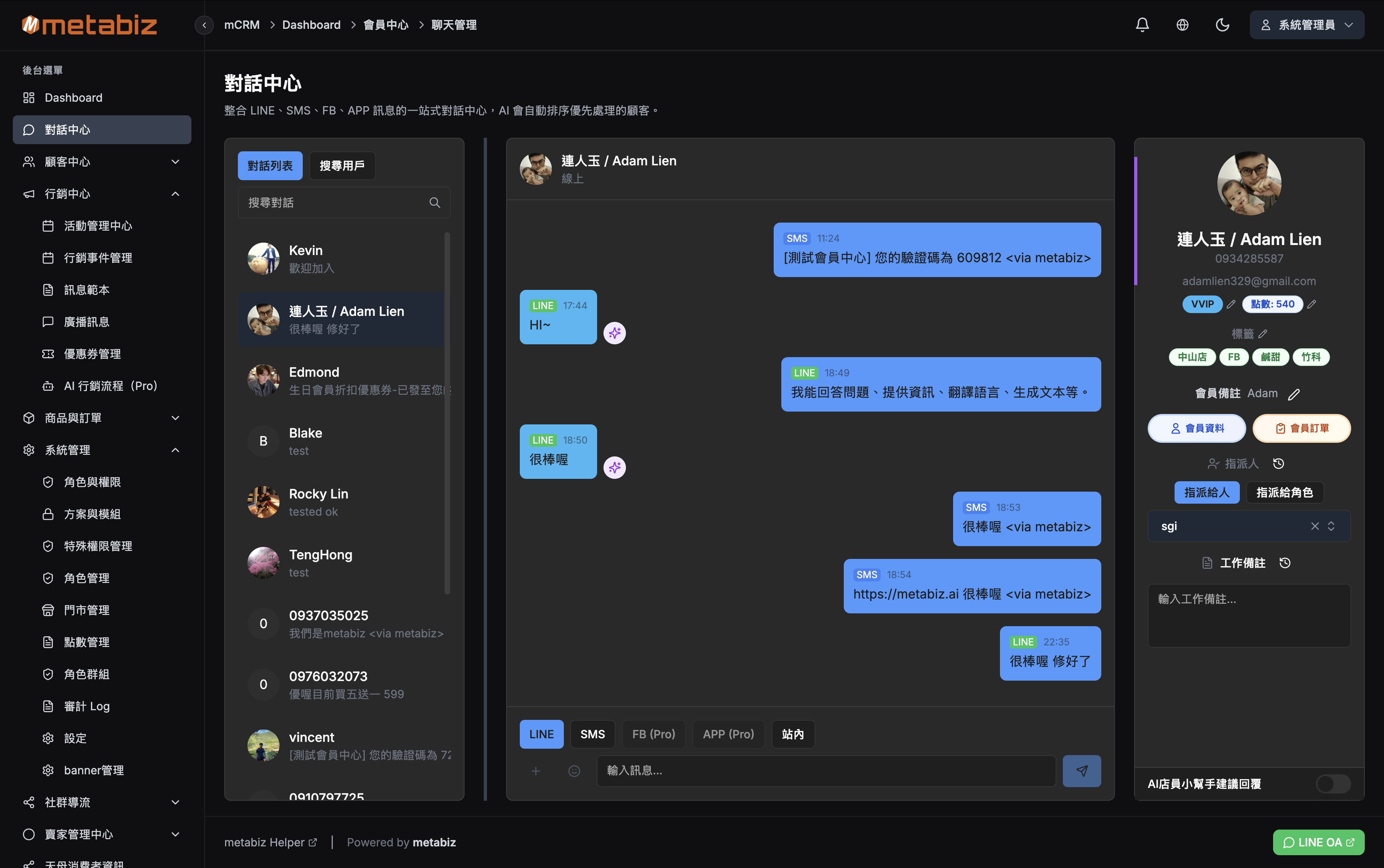Select the SMS channel tab
The width and height of the screenshot is (1384, 868).
[592, 733]
